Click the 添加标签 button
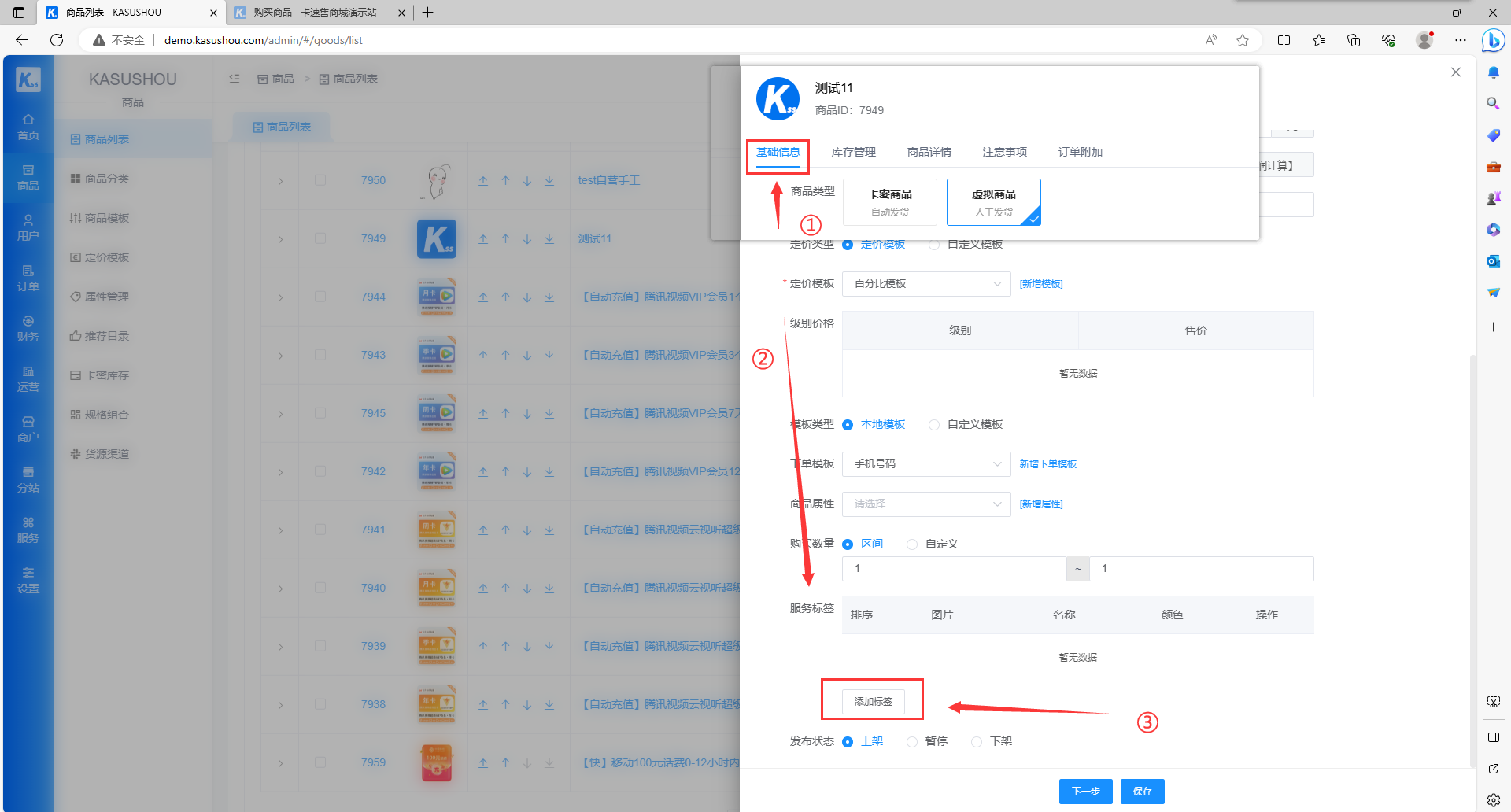The height and width of the screenshot is (812, 1511). (874, 701)
